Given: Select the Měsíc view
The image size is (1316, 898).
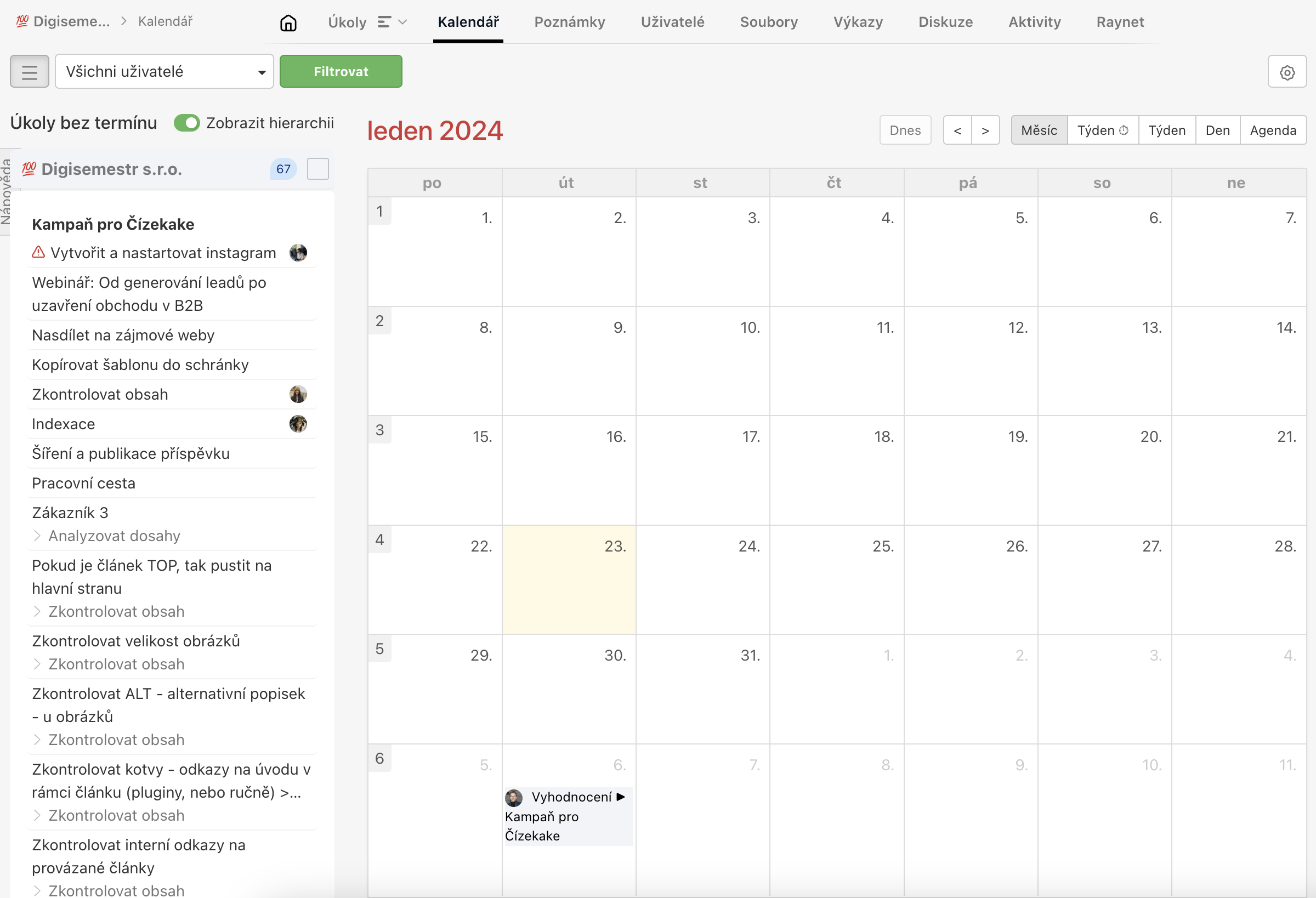Looking at the screenshot, I should click(x=1039, y=130).
